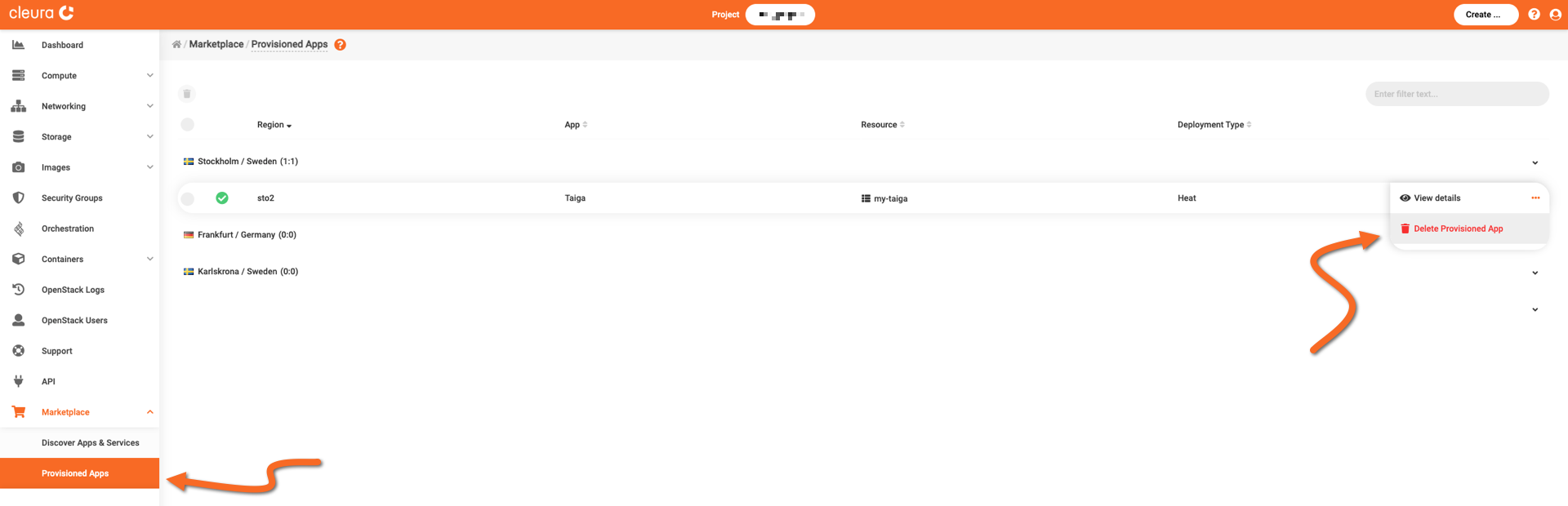This screenshot has width=1568, height=506.
Task: Click the trash icon above the table
Action: [187, 94]
